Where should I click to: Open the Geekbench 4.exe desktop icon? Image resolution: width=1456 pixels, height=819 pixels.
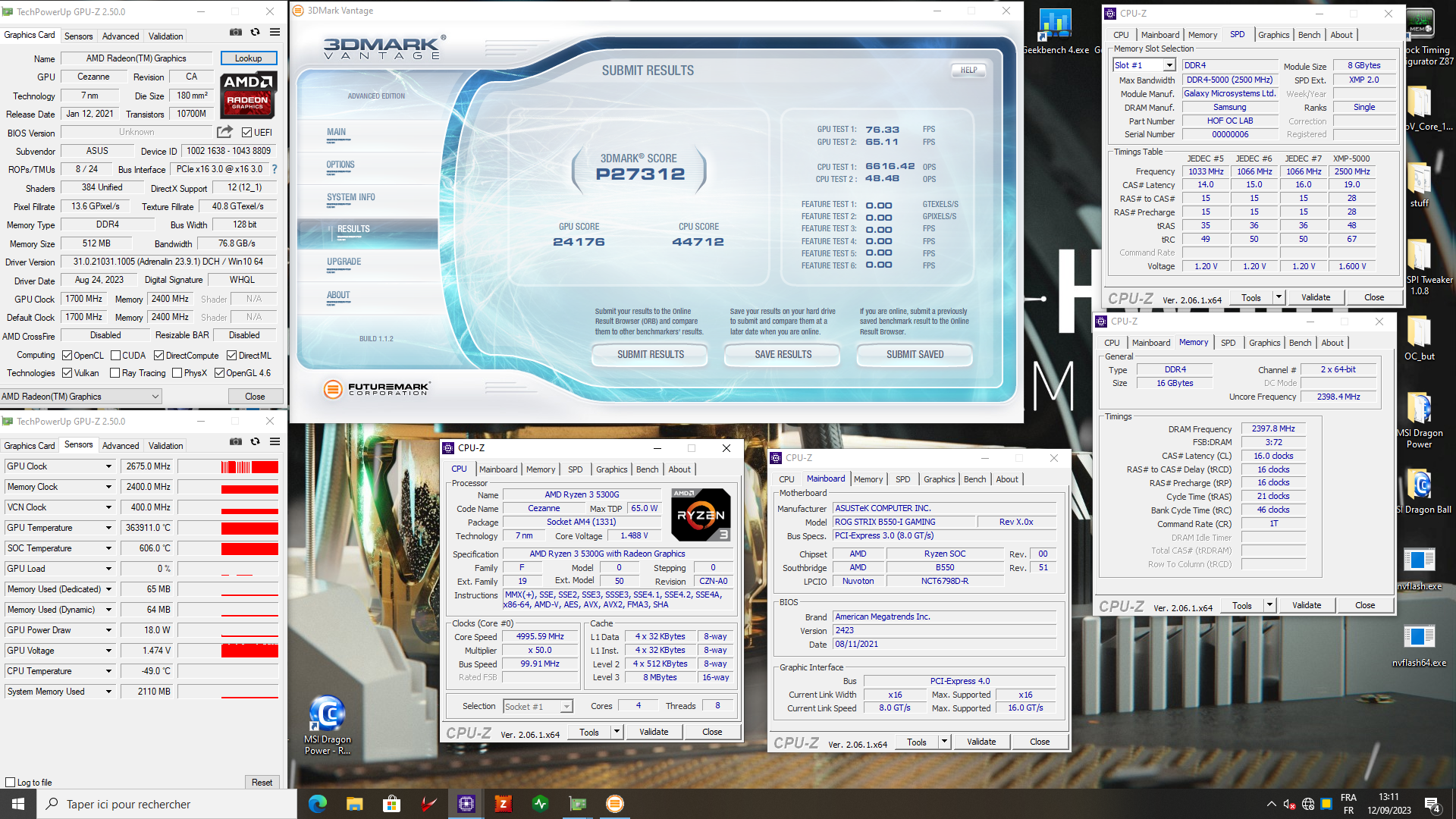[x=1055, y=30]
